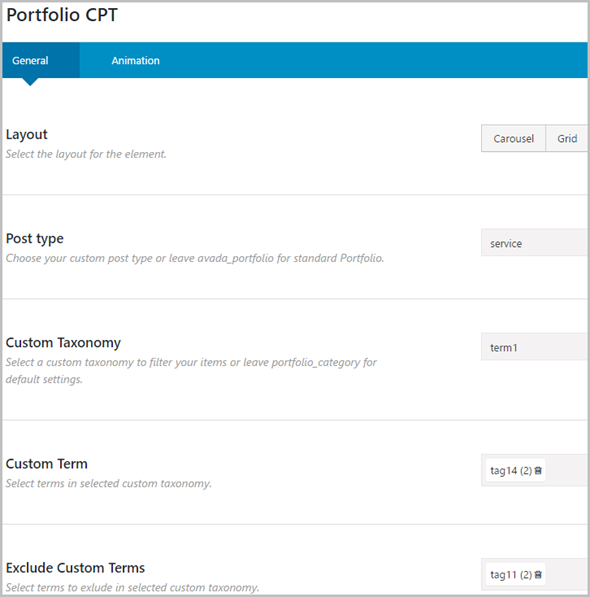
Task: Delete tag11 with its trash icon
Action: [538, 575]
